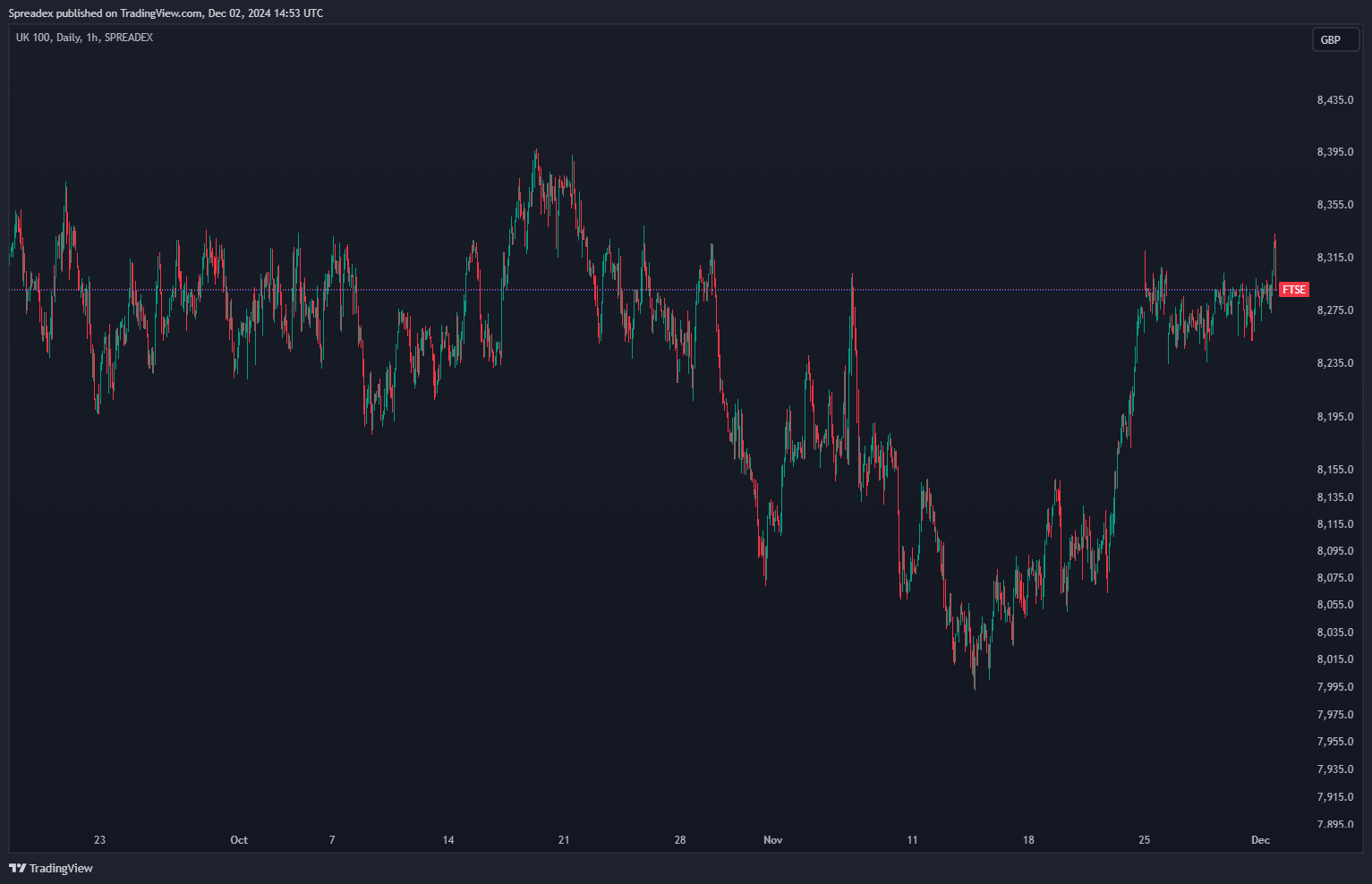Click the '7' date label on time axis
Screen dimensions: 1372x884
tap(332, 840)
